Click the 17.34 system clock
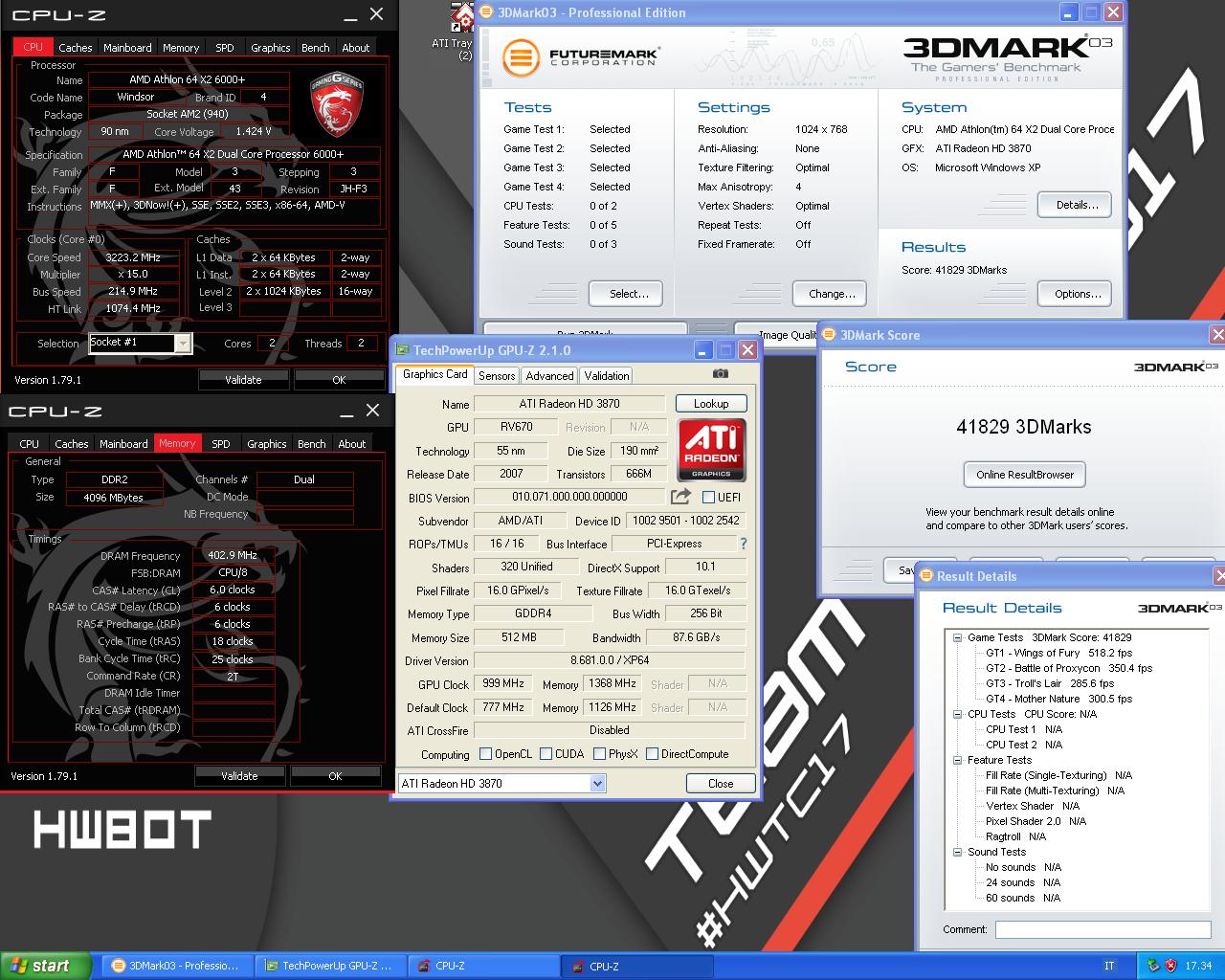This screenshot has height=980, width=1225. click(1198, 966)
